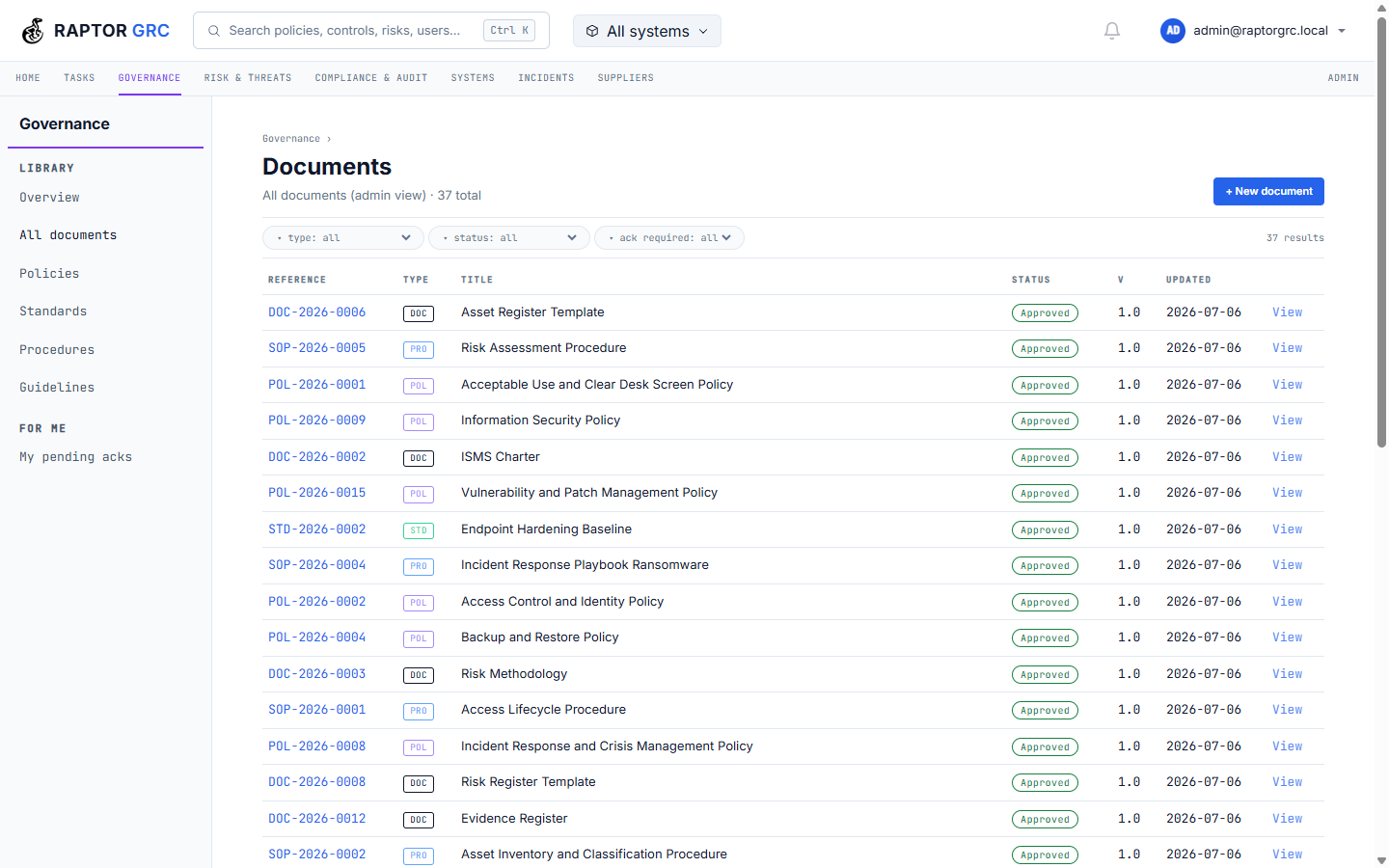The height and width of the screenshot is (868, 1389).
Task: View Access Control and Identity Policy
Action: coord(1287,602)
